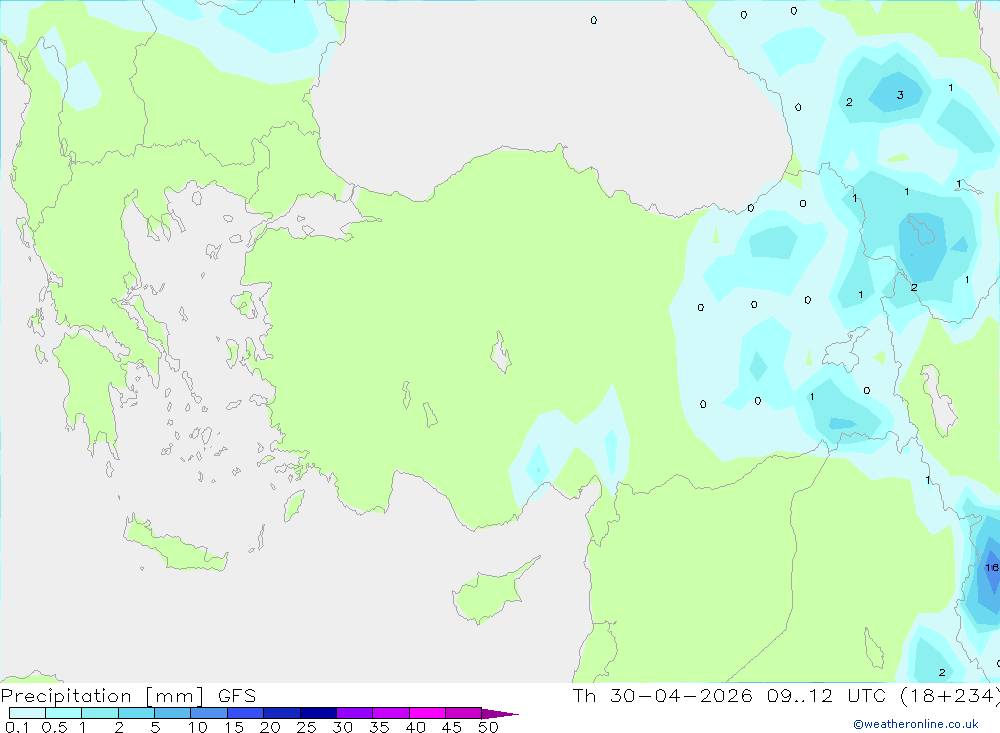Screen dimensions: 1000x733
Task: Click the over-50 mm arrow tip of legend
Action: tap(500, 714)
